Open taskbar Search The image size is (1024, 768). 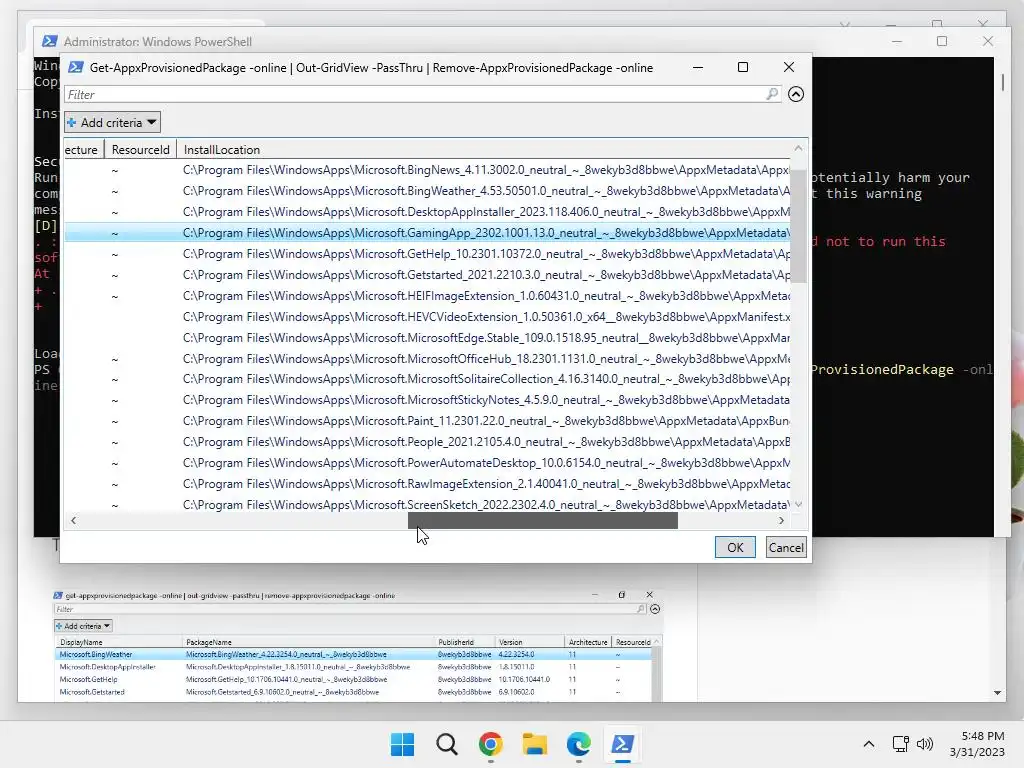[447, 744]
